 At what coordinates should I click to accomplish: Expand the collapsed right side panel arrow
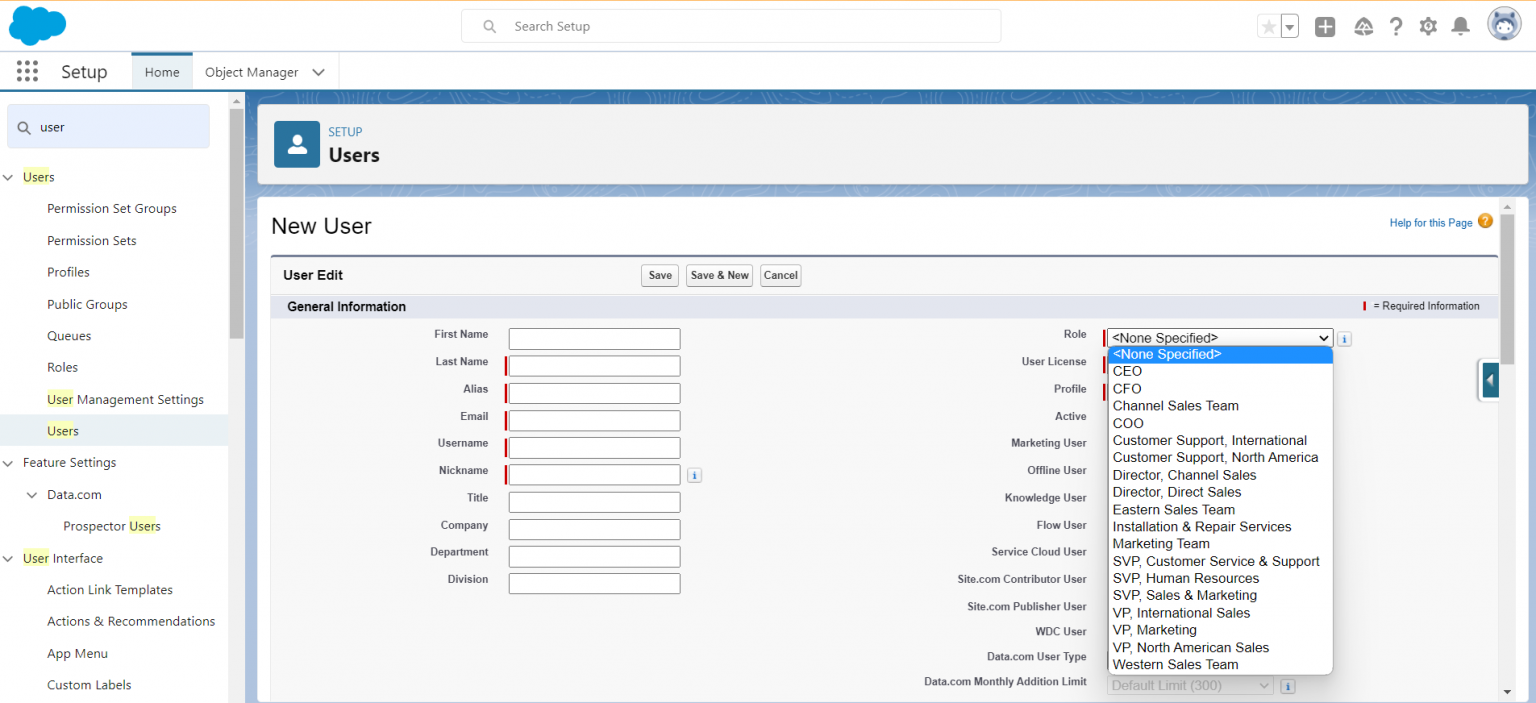pos(1489,380)
